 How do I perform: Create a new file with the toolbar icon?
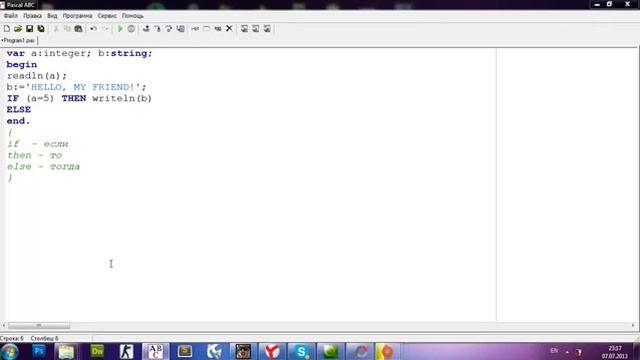coord(7,29)
